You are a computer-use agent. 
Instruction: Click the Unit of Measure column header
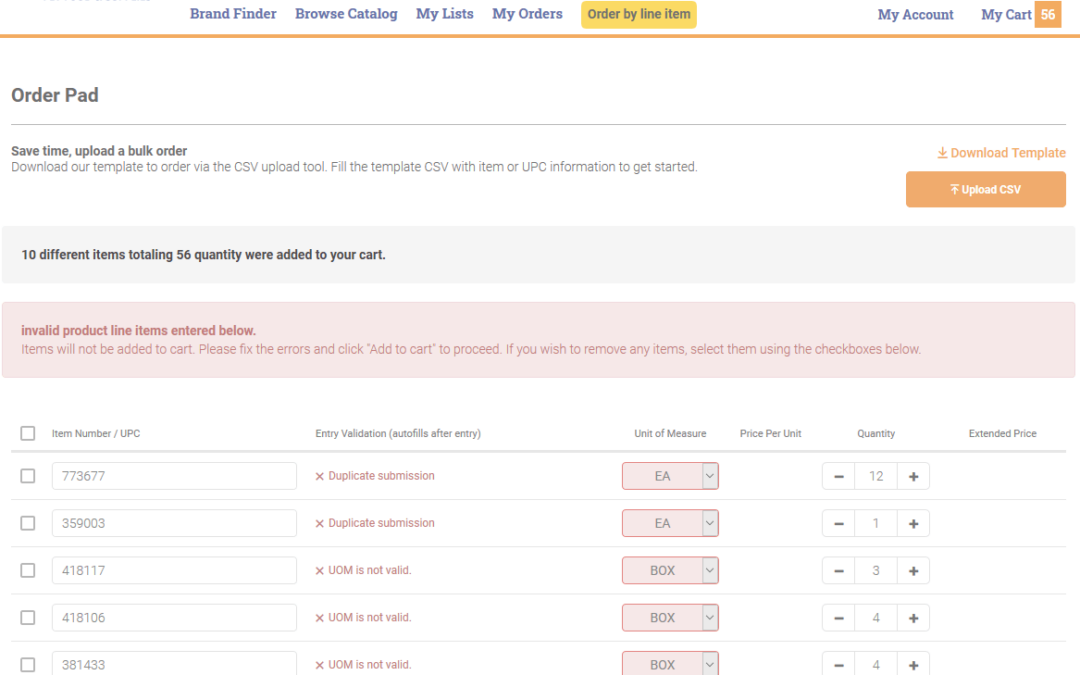coord(670,433)
